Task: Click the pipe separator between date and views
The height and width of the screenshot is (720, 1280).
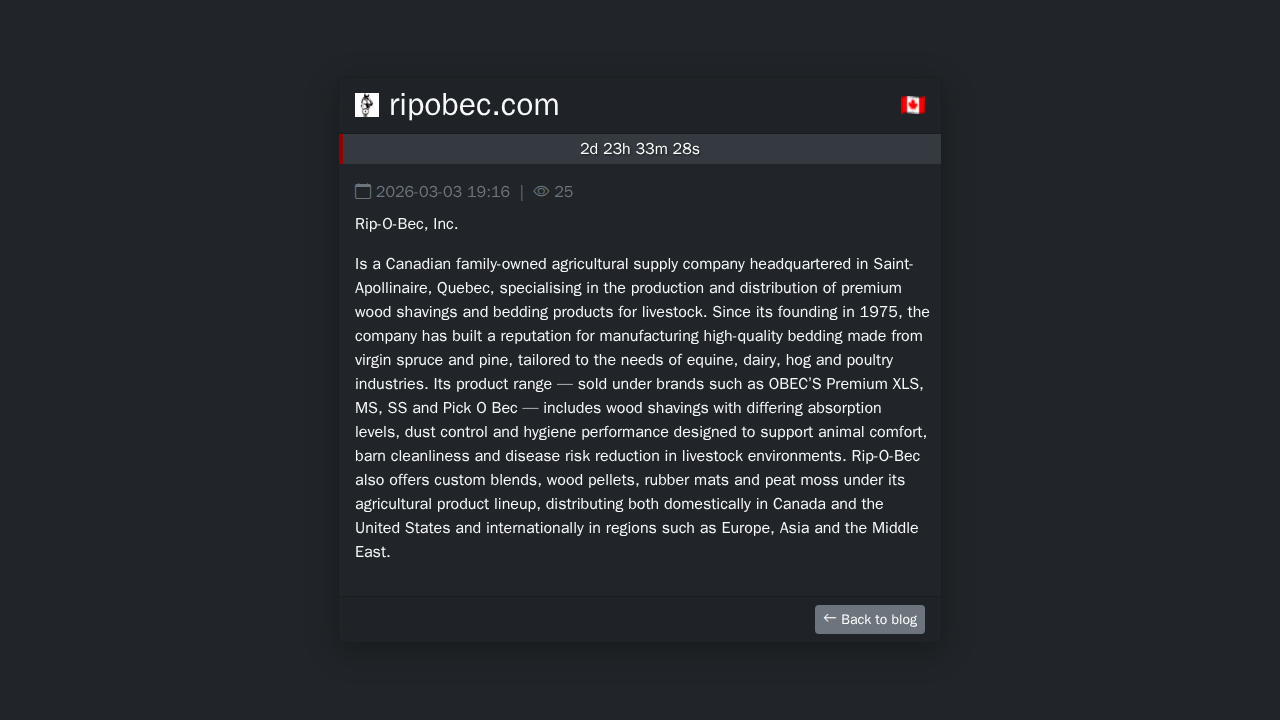Action: (x=522, y=192)
